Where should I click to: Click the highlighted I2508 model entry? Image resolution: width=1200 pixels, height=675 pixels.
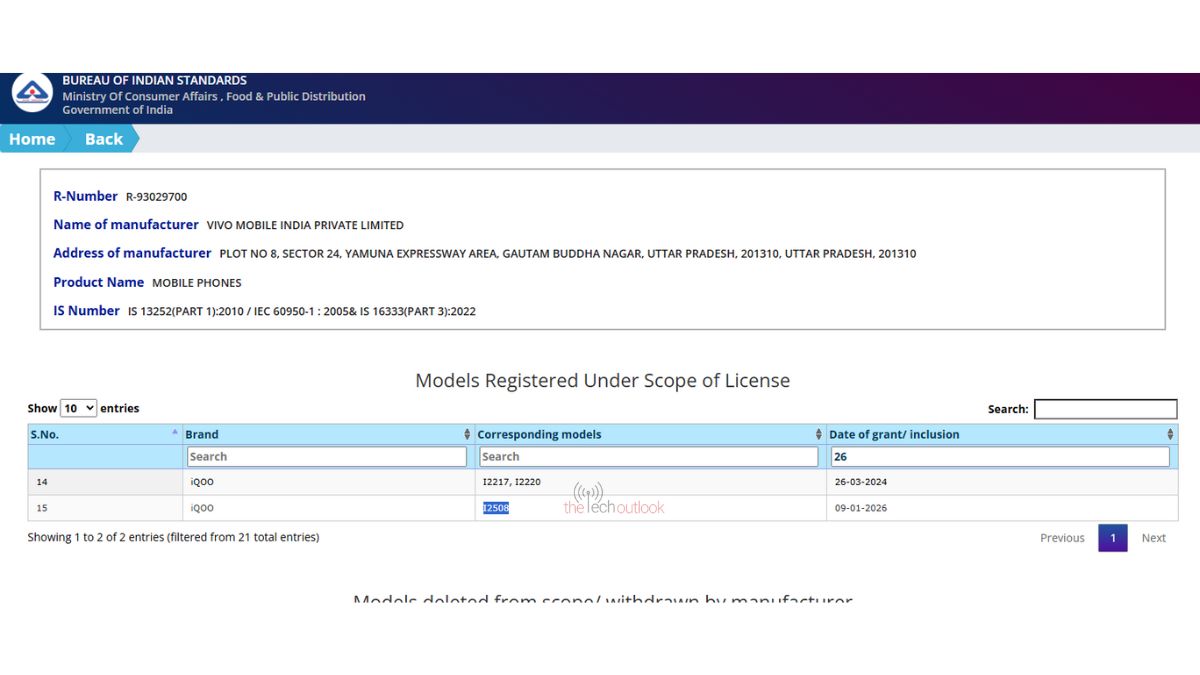(x=496, y=508)
